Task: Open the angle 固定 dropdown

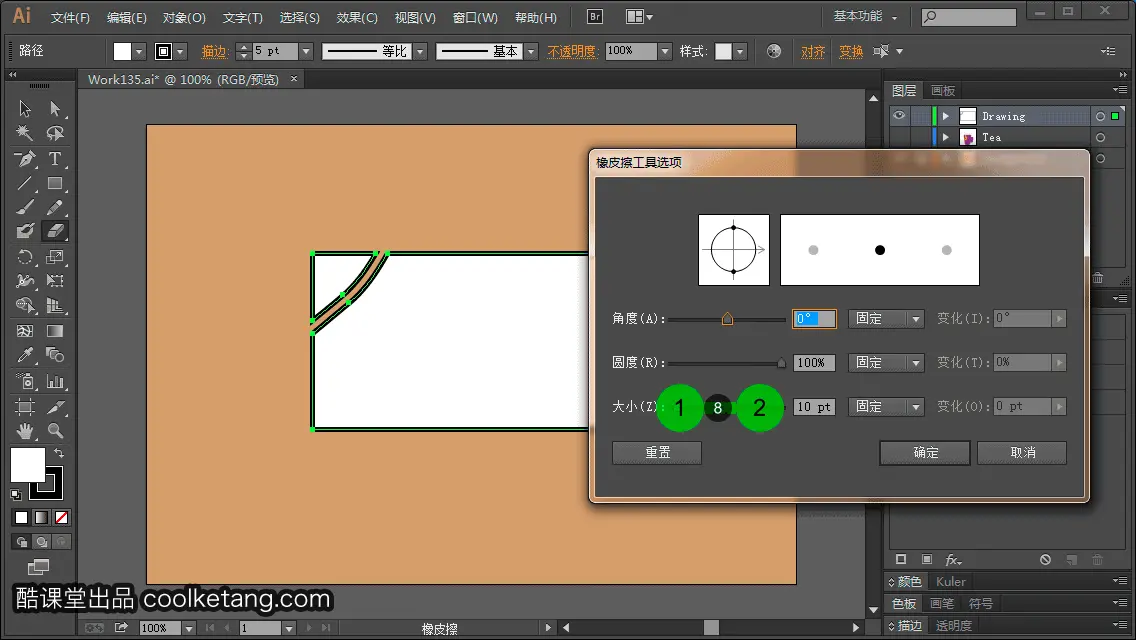Action: pos(886,319)
